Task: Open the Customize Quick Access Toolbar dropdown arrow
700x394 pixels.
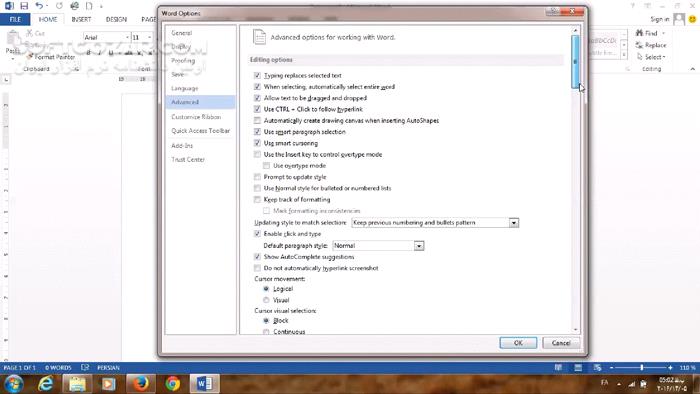Action: pos(101,6)
